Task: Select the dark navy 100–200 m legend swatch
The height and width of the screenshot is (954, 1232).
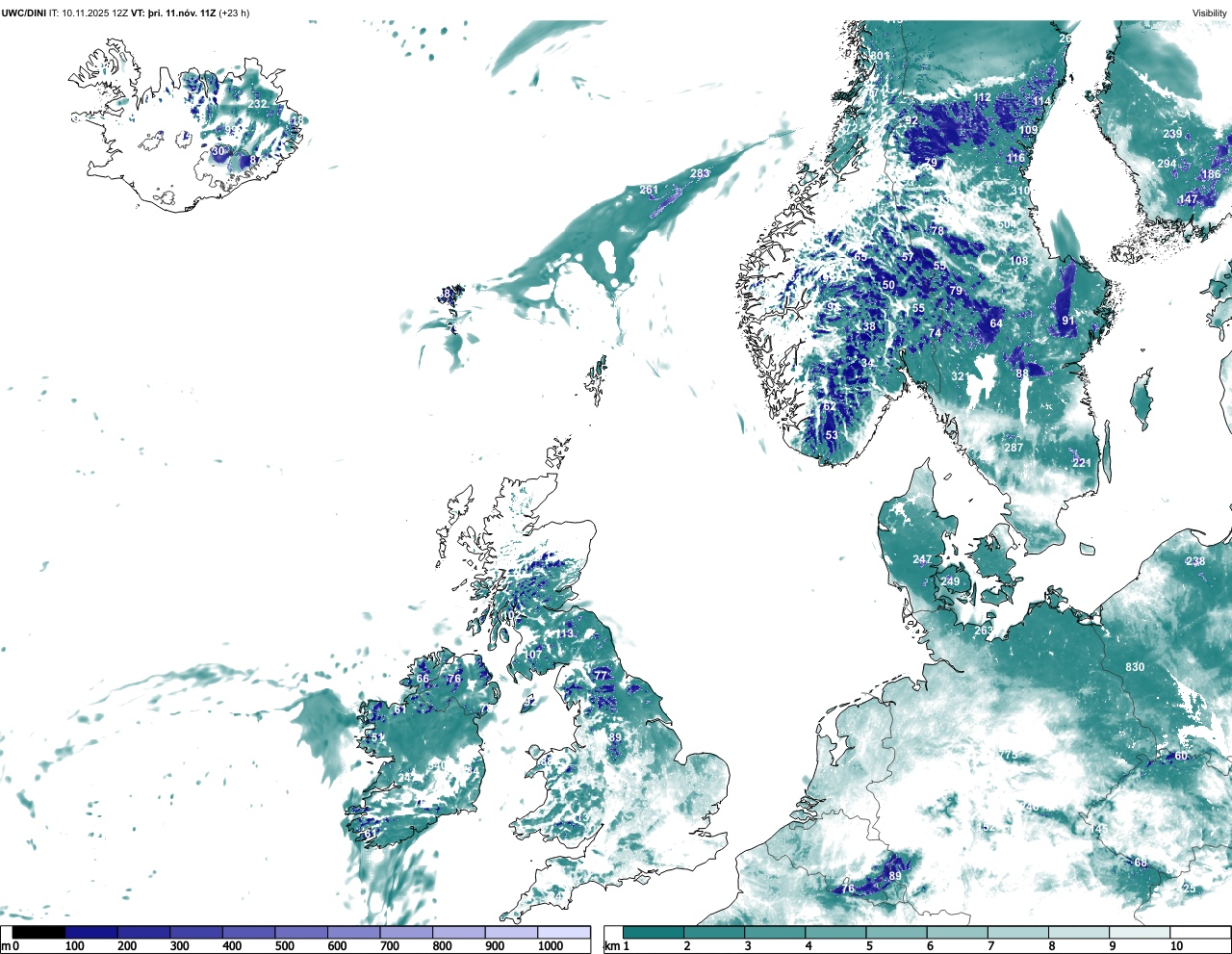Action: [91, 933]
